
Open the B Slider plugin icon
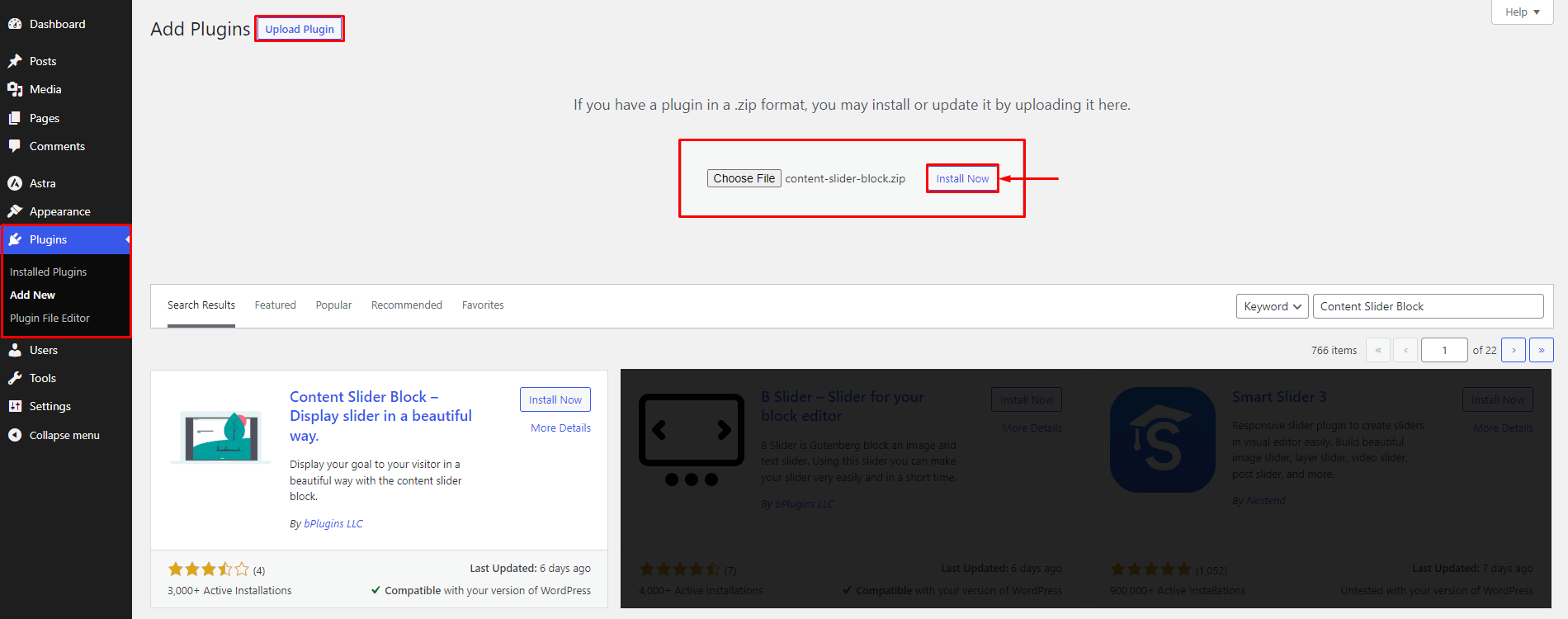[x=692, y=439]
